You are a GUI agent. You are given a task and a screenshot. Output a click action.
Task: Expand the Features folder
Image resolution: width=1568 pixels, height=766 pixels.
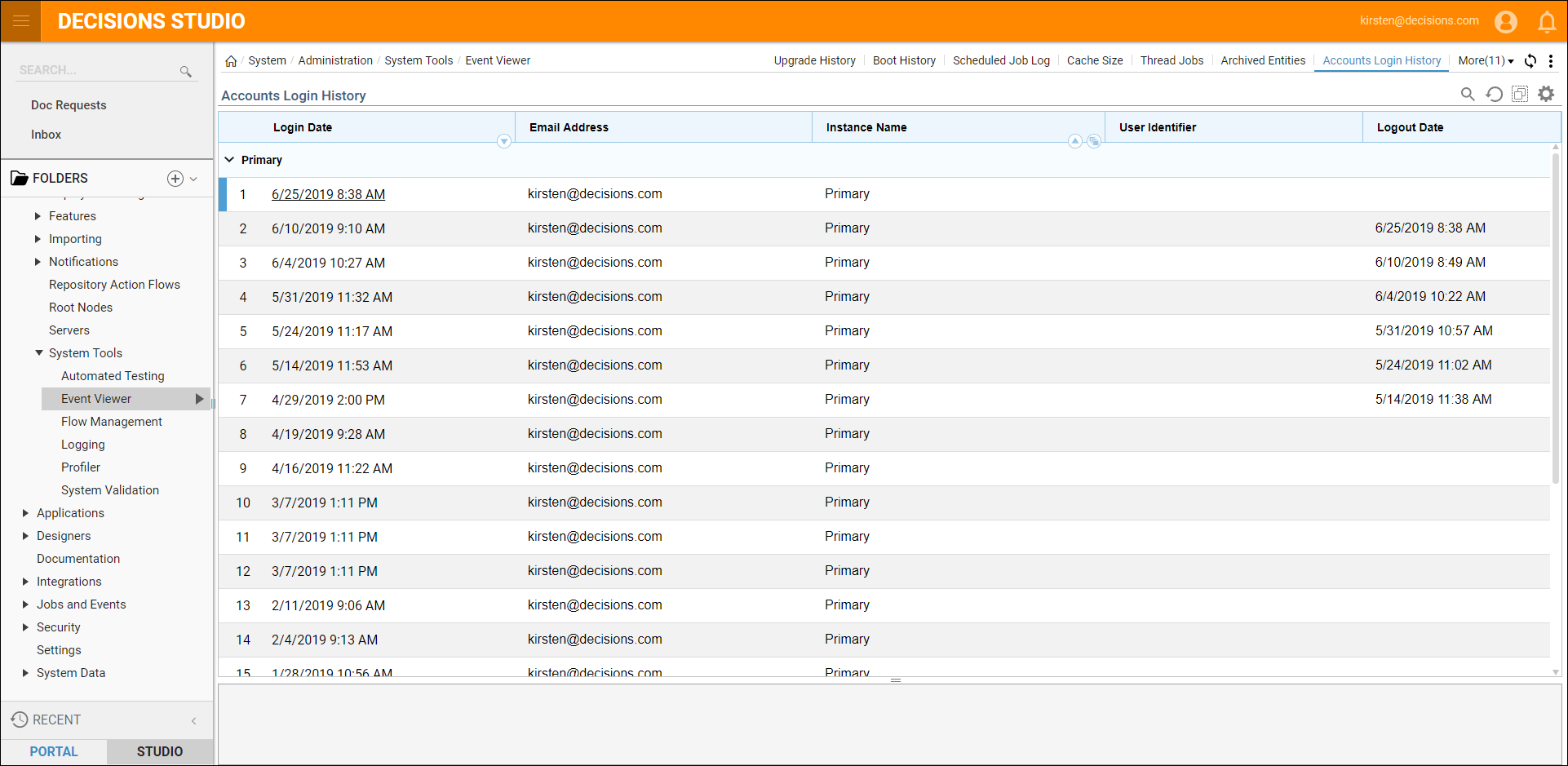coord(38,216)
